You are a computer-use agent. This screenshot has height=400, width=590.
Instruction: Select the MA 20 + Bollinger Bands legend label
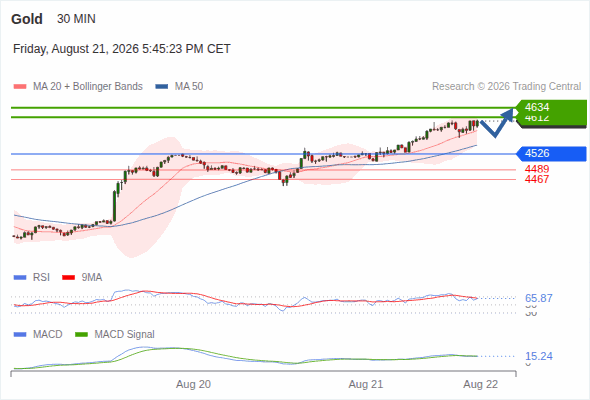click(88, 87)
